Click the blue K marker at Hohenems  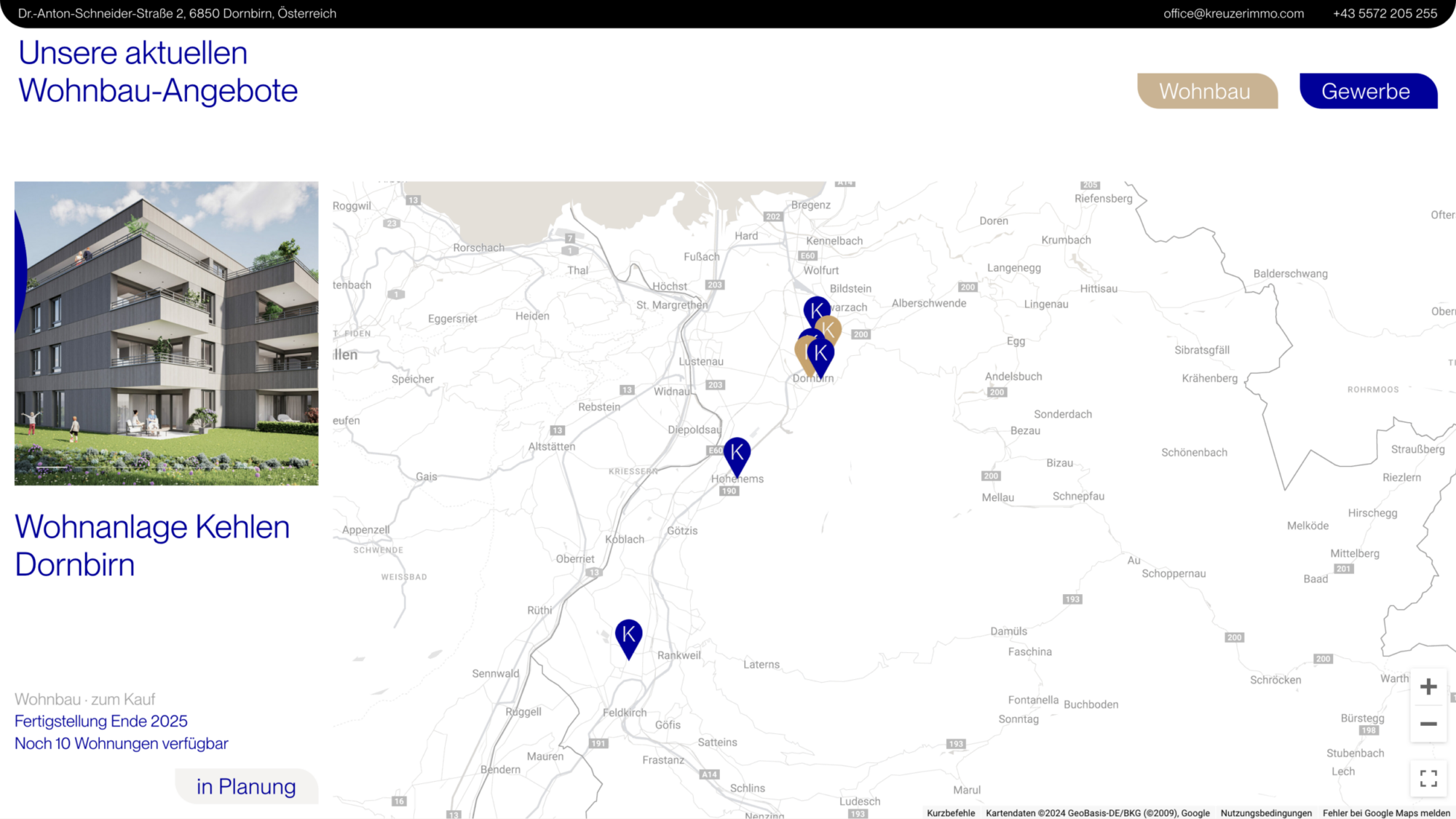(737, 453)
